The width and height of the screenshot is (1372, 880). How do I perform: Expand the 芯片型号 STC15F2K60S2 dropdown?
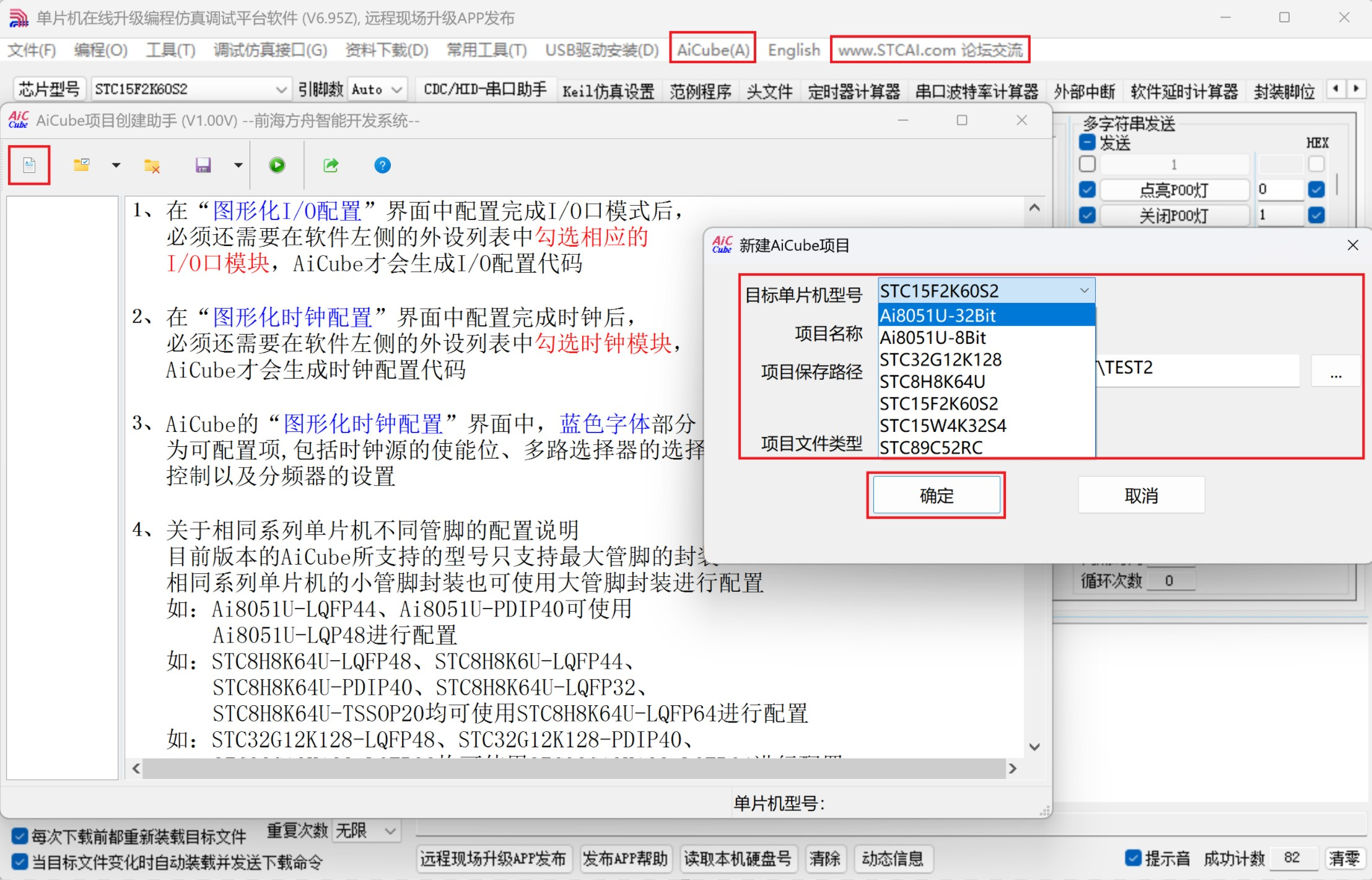coord(281,90)
